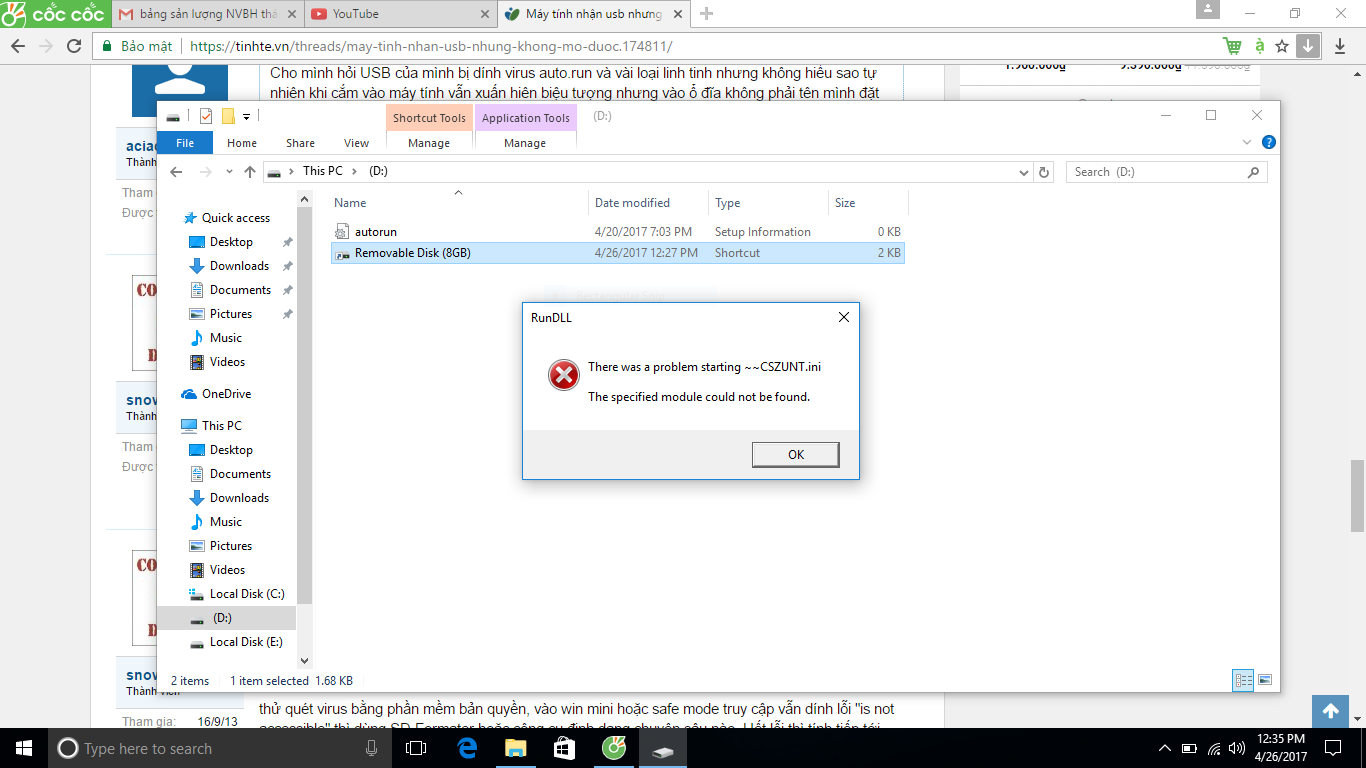Open the Customize Quick Access Toolbar dropdown
Screen dimensions: 1366x768
click(x=246, y=117)
